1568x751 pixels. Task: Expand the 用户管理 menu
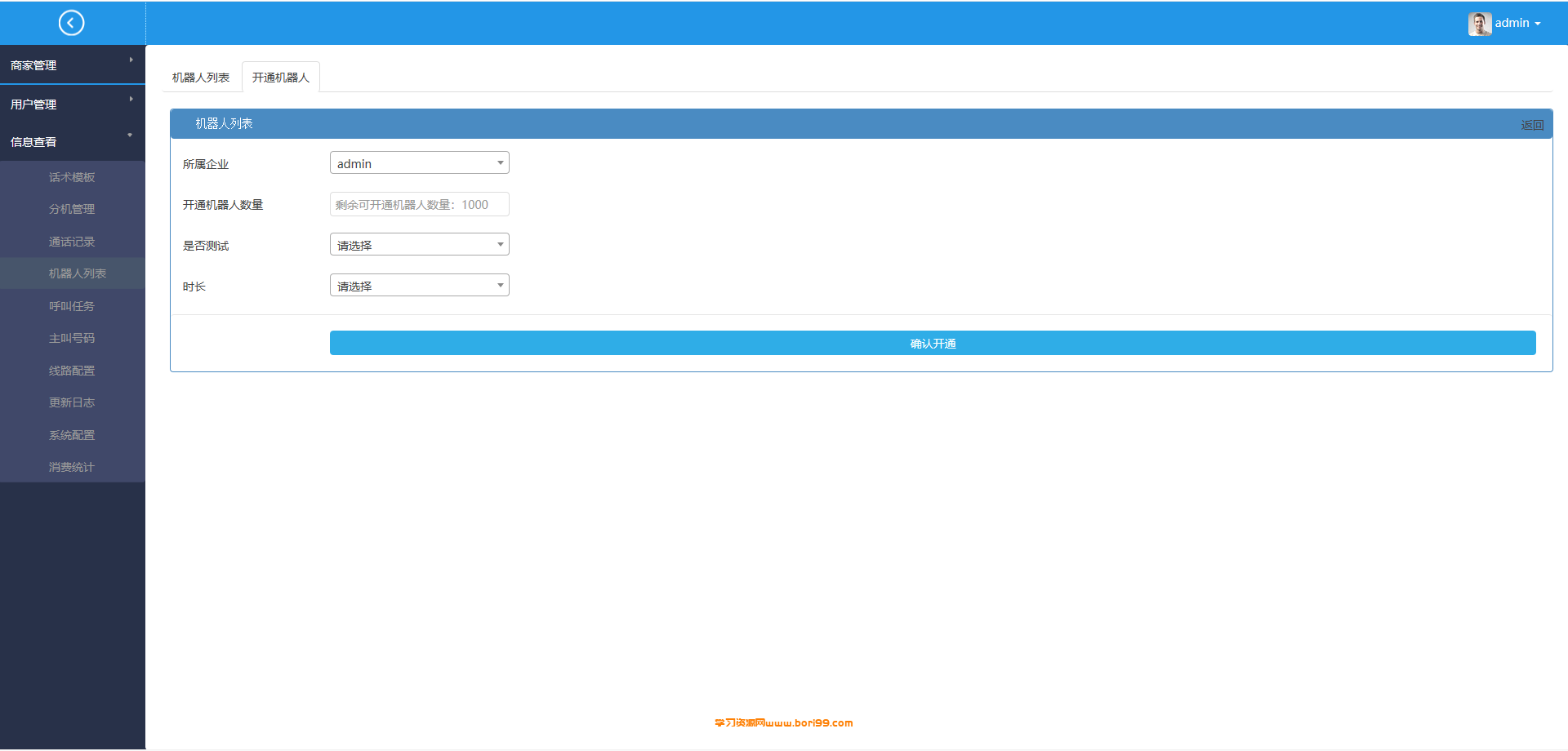[73, 104]
